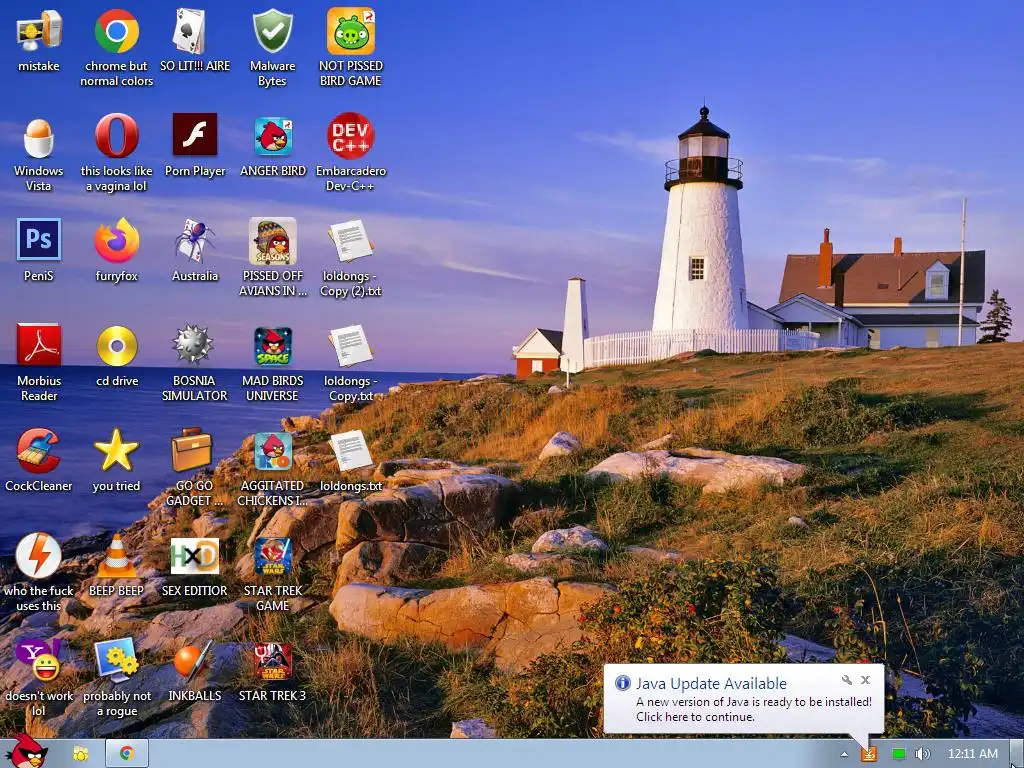The height and width of the screenshot is (768, 1024).
Task: Click the Show Desktop strip at the taskbar edge
Action: coord(1017,754)
